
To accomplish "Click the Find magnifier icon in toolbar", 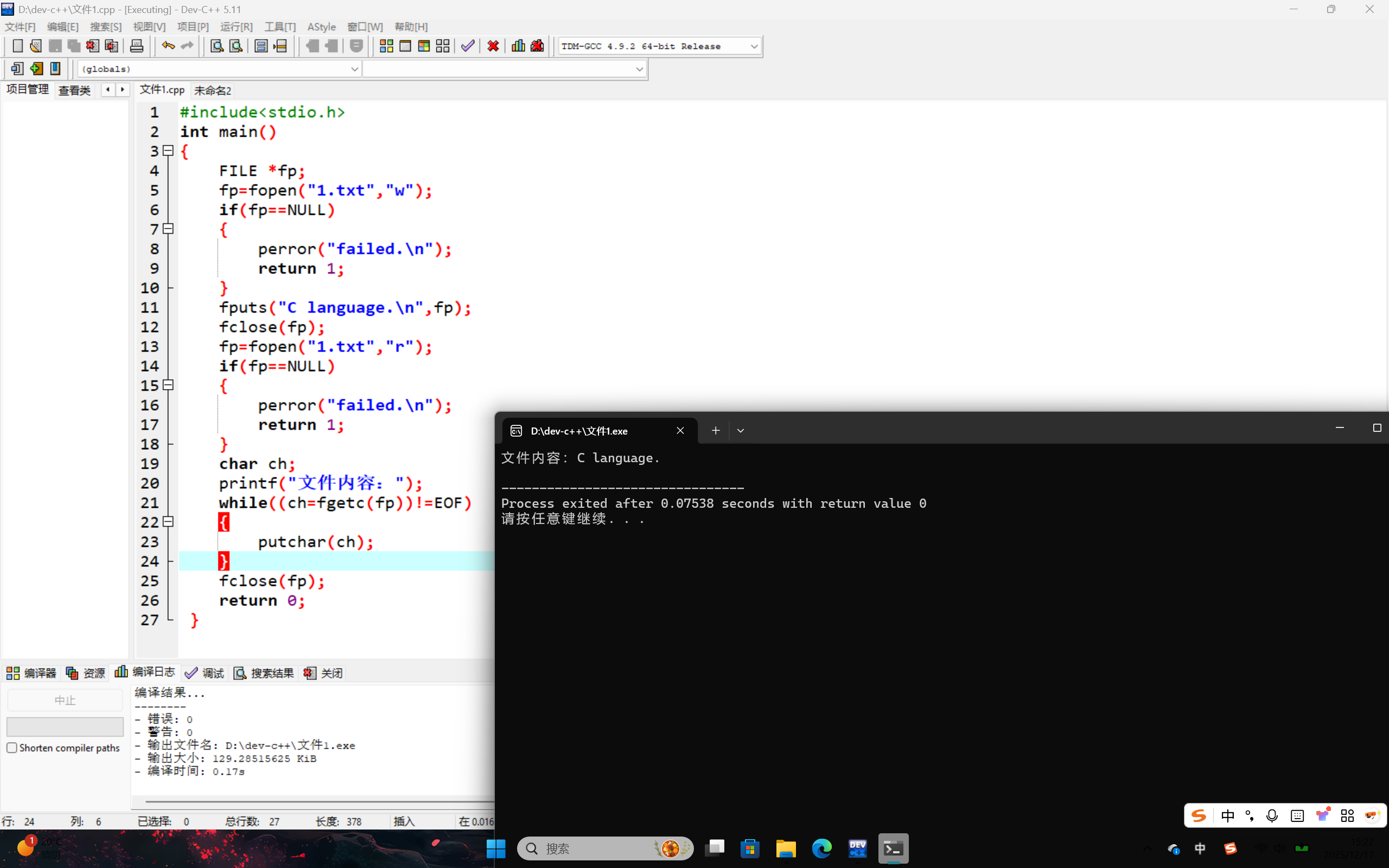I will point(216,46).
